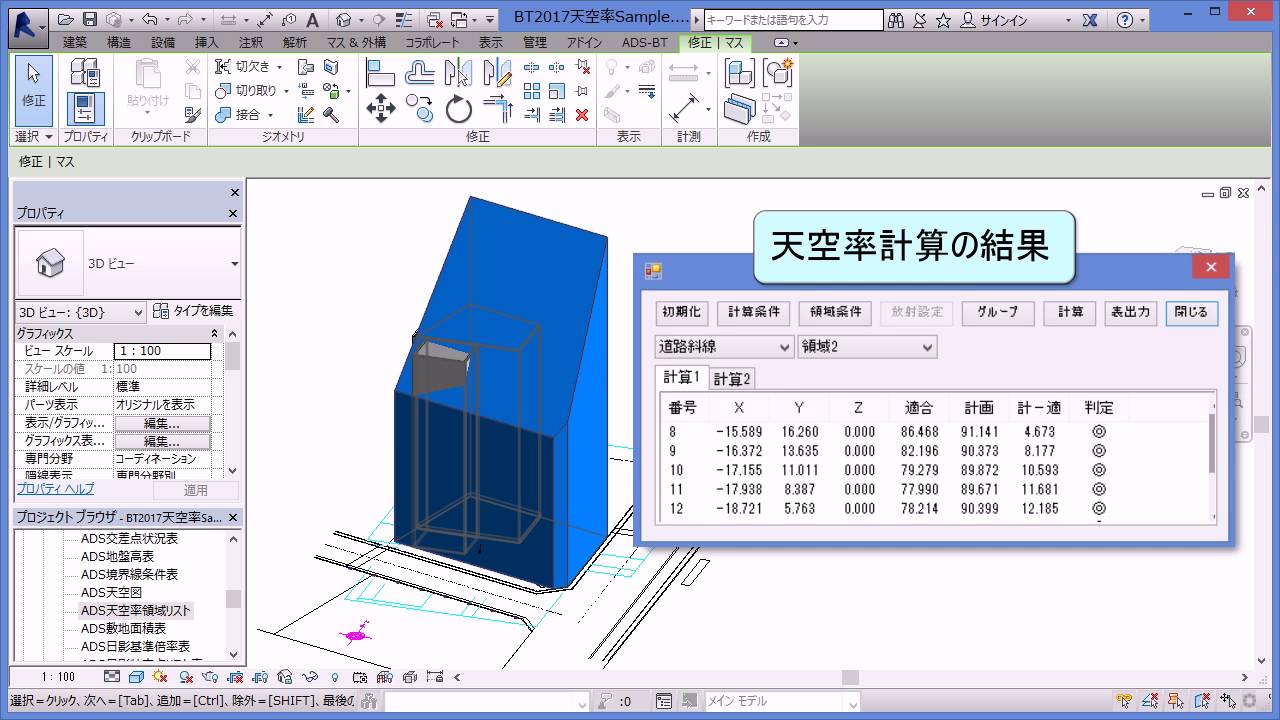Click the 領域条件 button
The image size is (1280, 720).
(835, 312)
